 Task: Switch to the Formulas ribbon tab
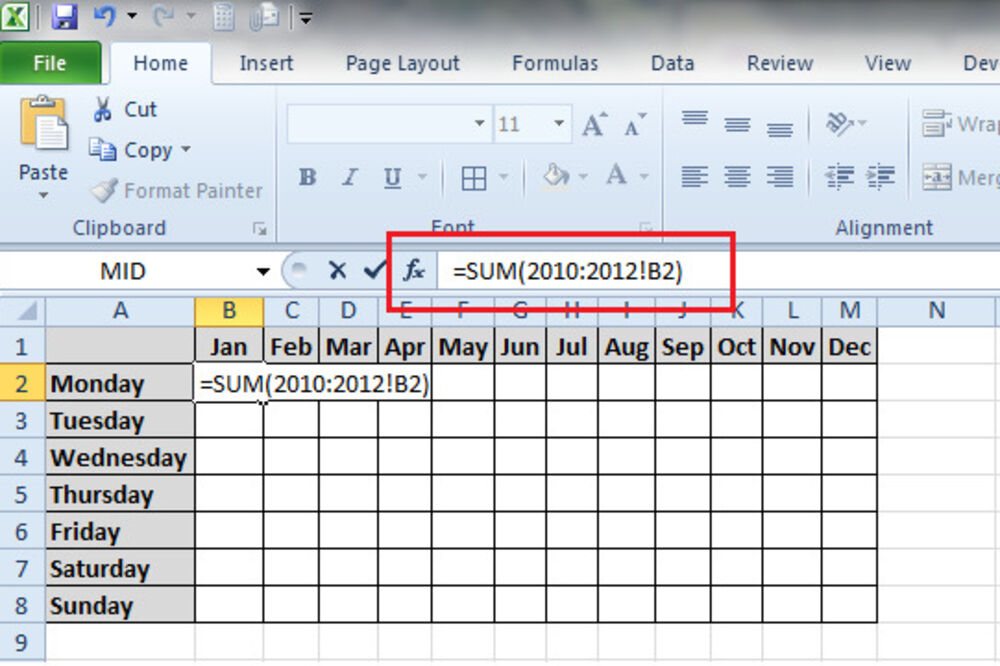[x=554, y=63]
